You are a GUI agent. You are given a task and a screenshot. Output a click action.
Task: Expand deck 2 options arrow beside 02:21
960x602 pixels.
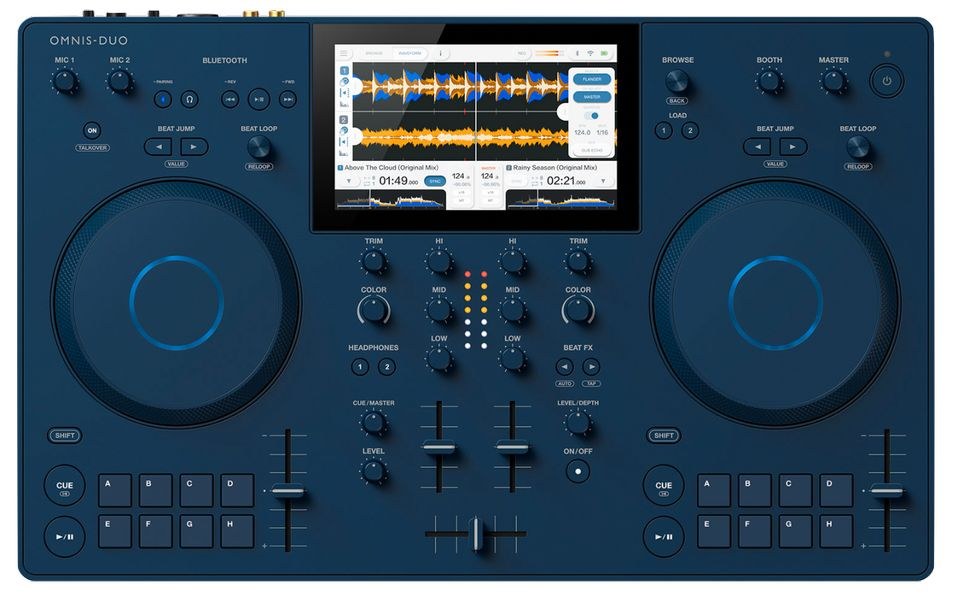603,181
